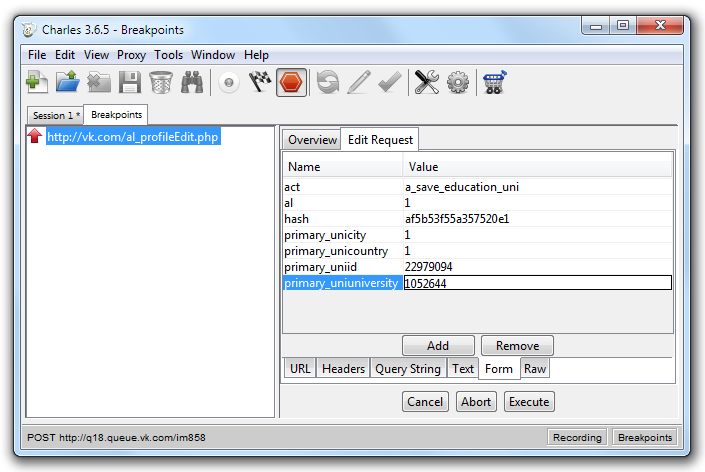Click the Clear Session trash icon

[161, 82]
